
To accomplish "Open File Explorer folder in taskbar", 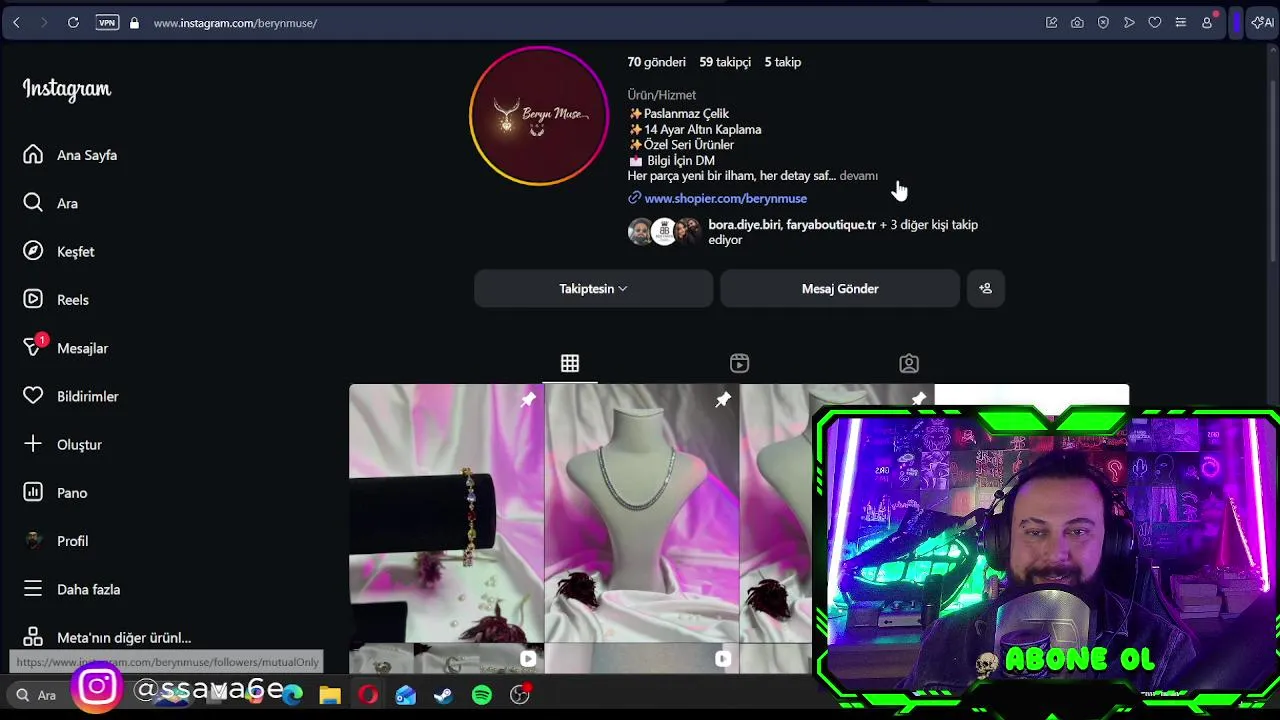I will tap(330, 695).
